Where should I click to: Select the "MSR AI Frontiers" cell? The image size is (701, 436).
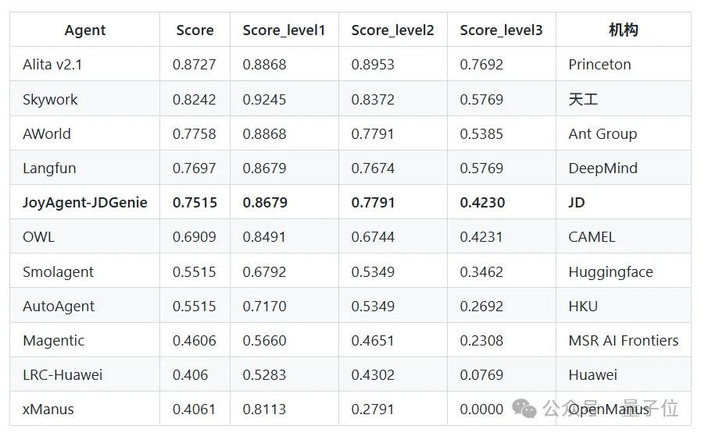coord(623,341)
